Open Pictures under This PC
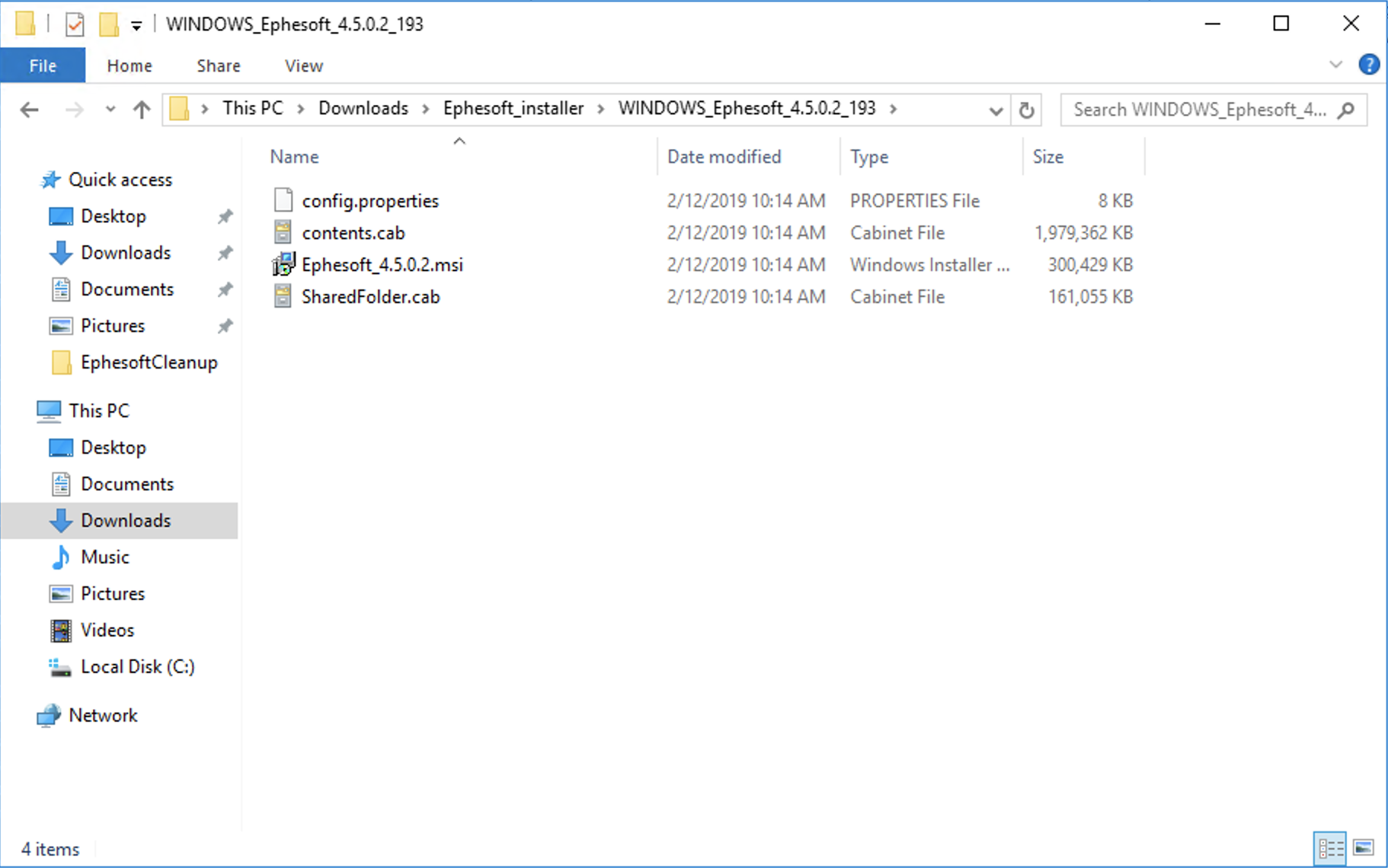 (113, 594)
